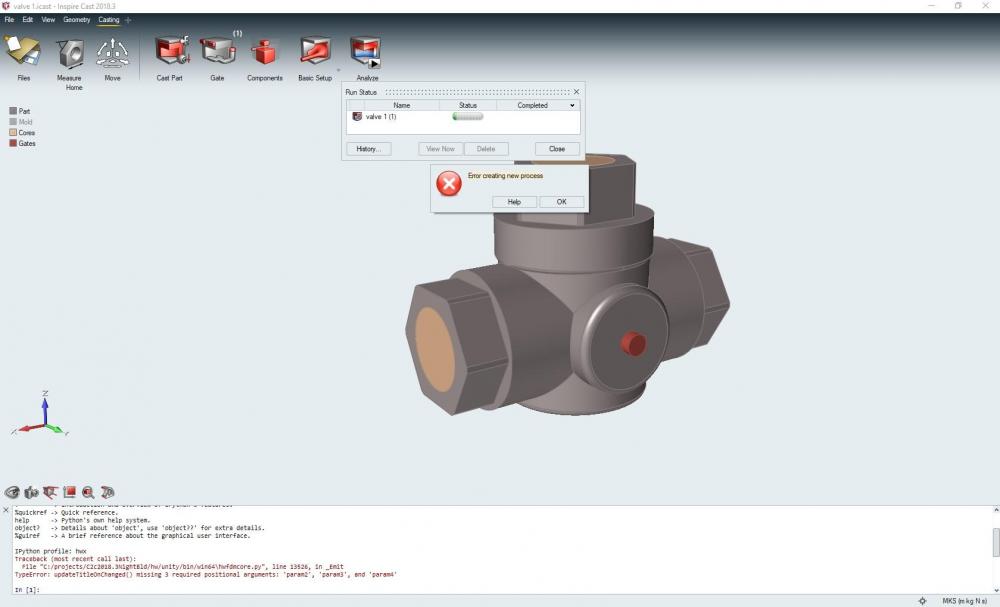Expand the Run Status columns dropdown arrow

[x=572, y=105]
